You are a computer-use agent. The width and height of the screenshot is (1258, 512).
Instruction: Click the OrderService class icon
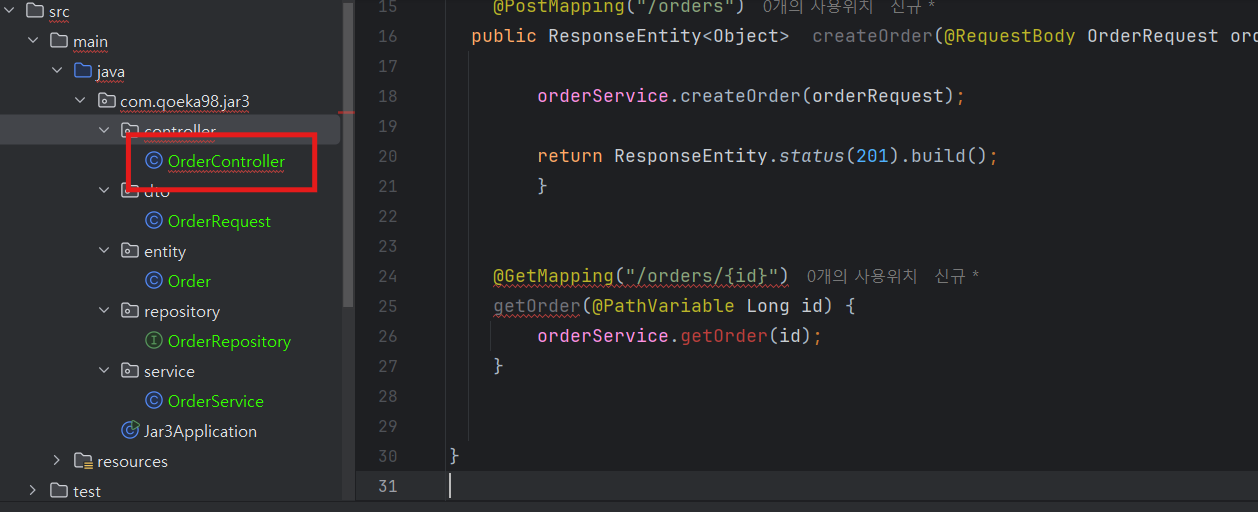pyautogui.click(x=154, y=401)
